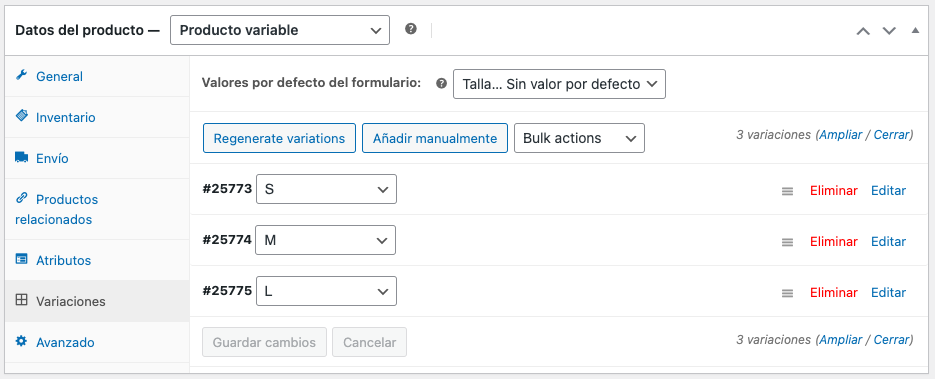Click bottom Cerrar link

[x=891, y=340]
